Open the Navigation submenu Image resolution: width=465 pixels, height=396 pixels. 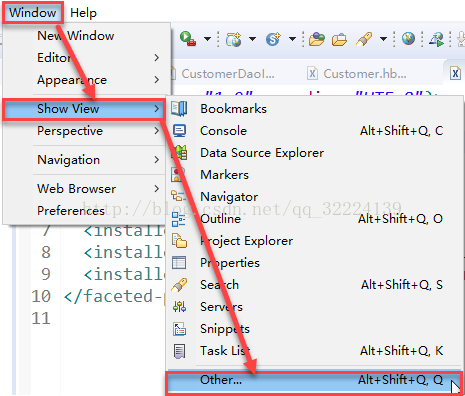[x=85, y=160]
